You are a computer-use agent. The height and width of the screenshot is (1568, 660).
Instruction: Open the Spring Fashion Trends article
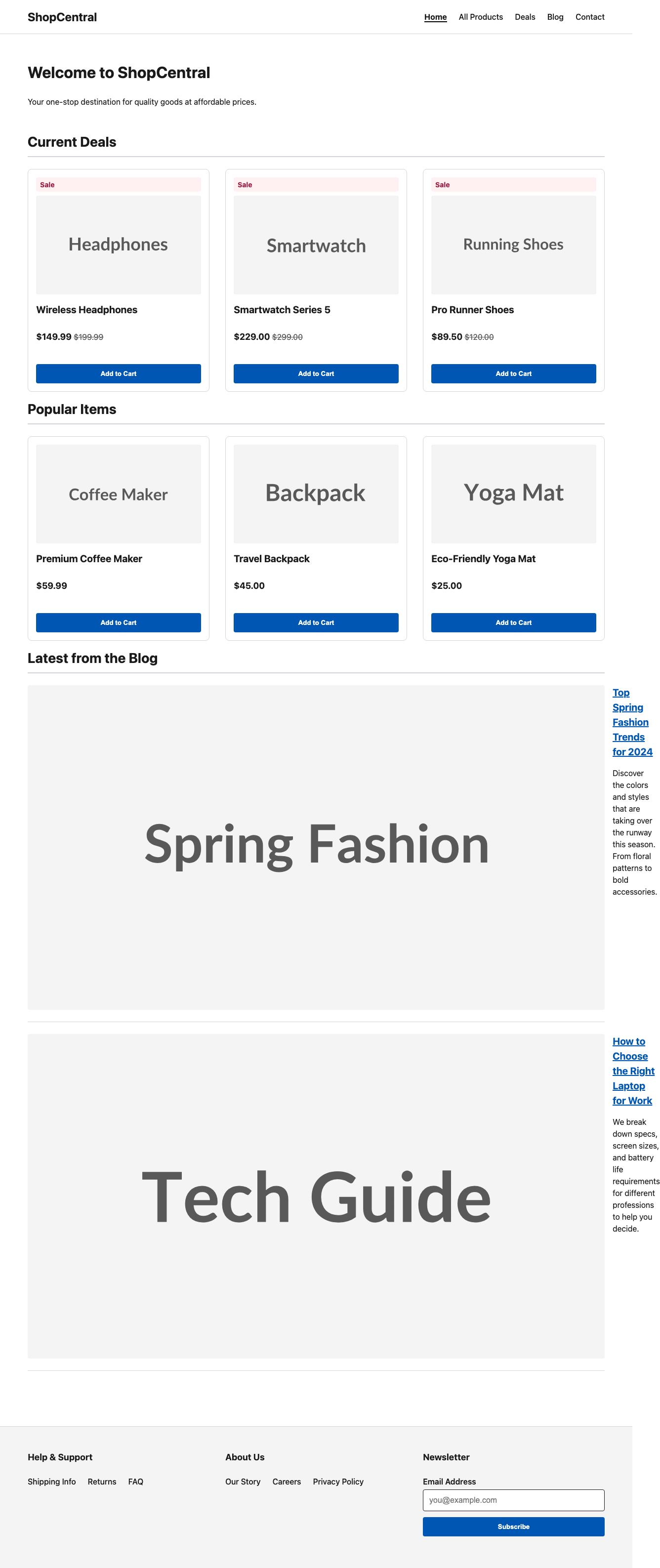[x=631, y=722]
